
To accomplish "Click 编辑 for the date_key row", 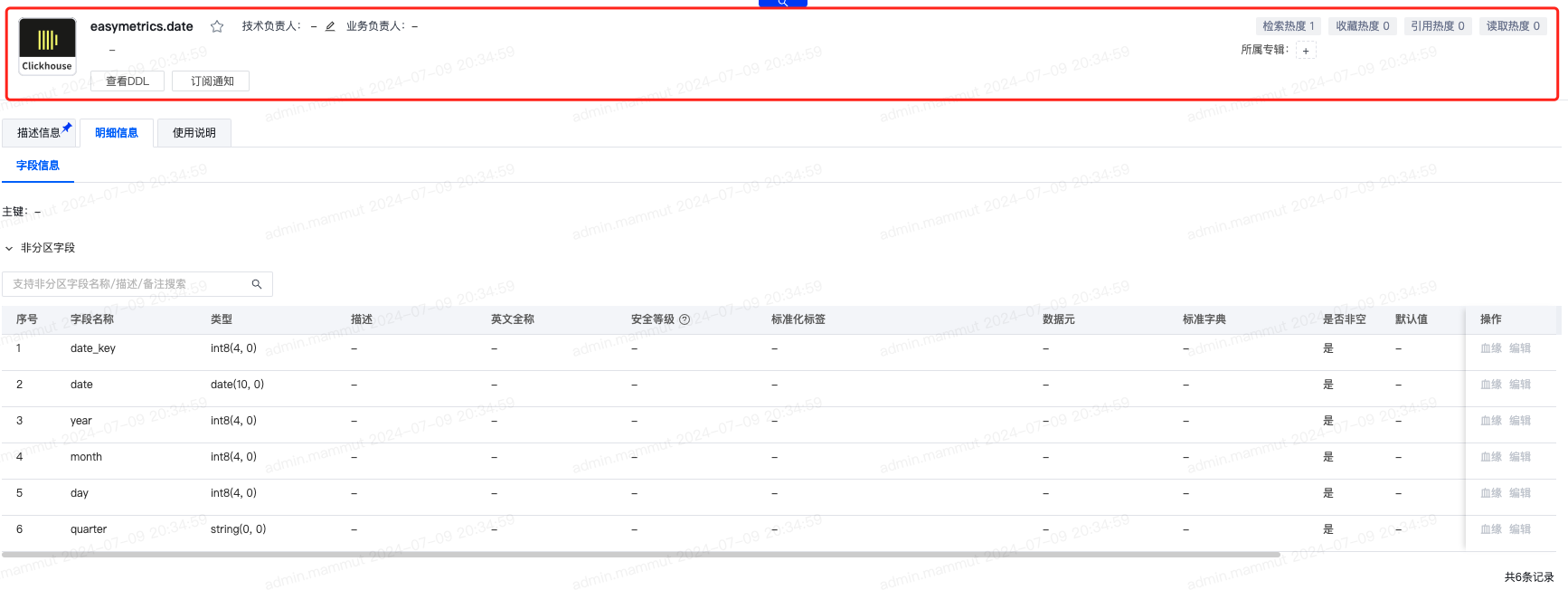I will (x=1520, y=348).
